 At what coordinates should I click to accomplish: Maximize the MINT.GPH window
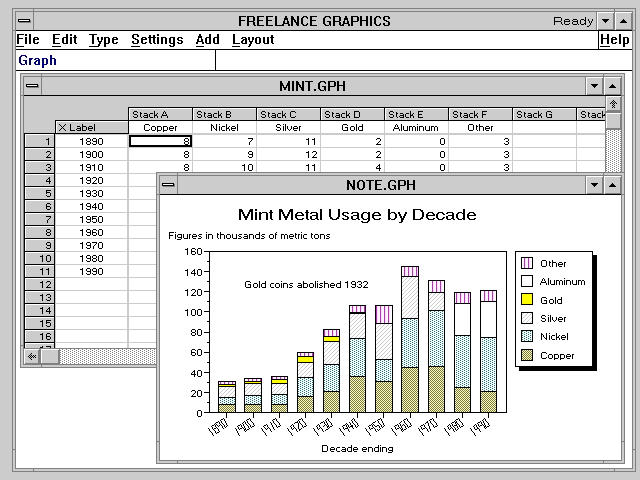(x=612, y=86)
